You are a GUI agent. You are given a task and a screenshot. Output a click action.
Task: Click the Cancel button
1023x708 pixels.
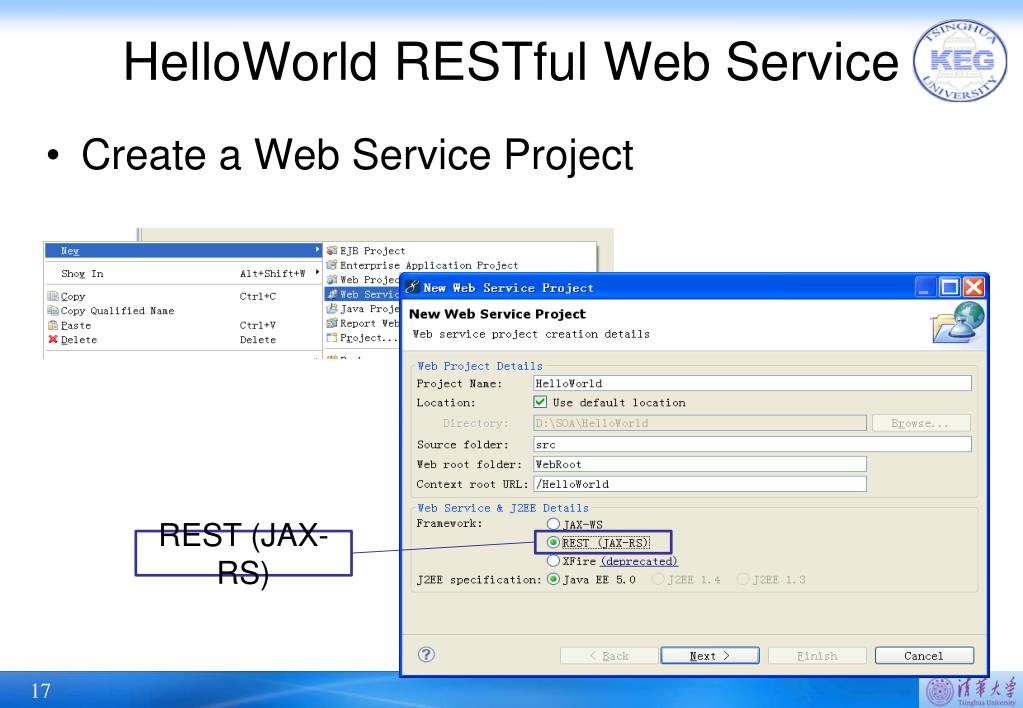(924, 656)
